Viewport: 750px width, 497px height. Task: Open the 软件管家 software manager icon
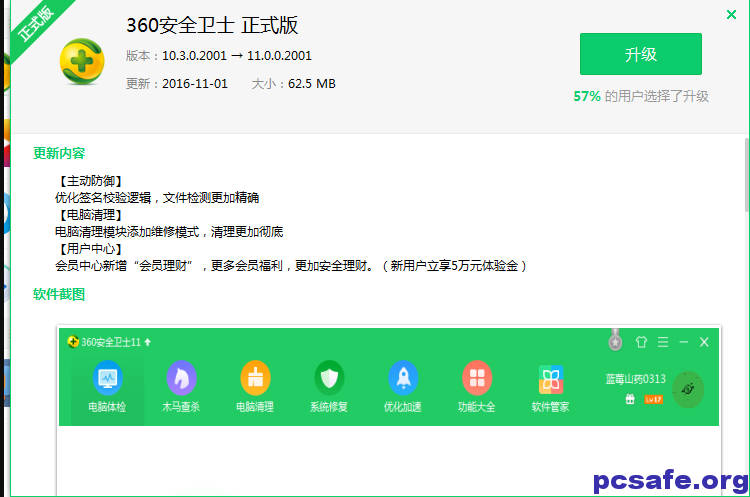(x=551, y=379)
